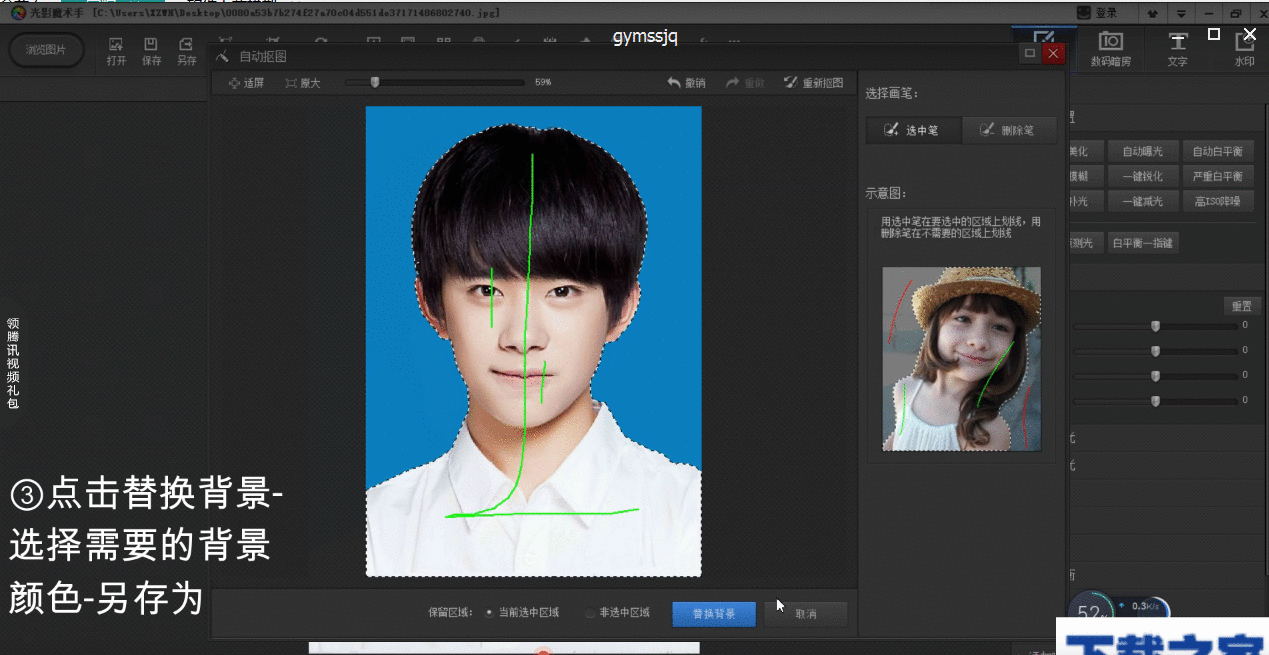This screenshot has width=1269, height=655.
Task: Select the 文字 (Text) tool
Action: pos(1178,49)
